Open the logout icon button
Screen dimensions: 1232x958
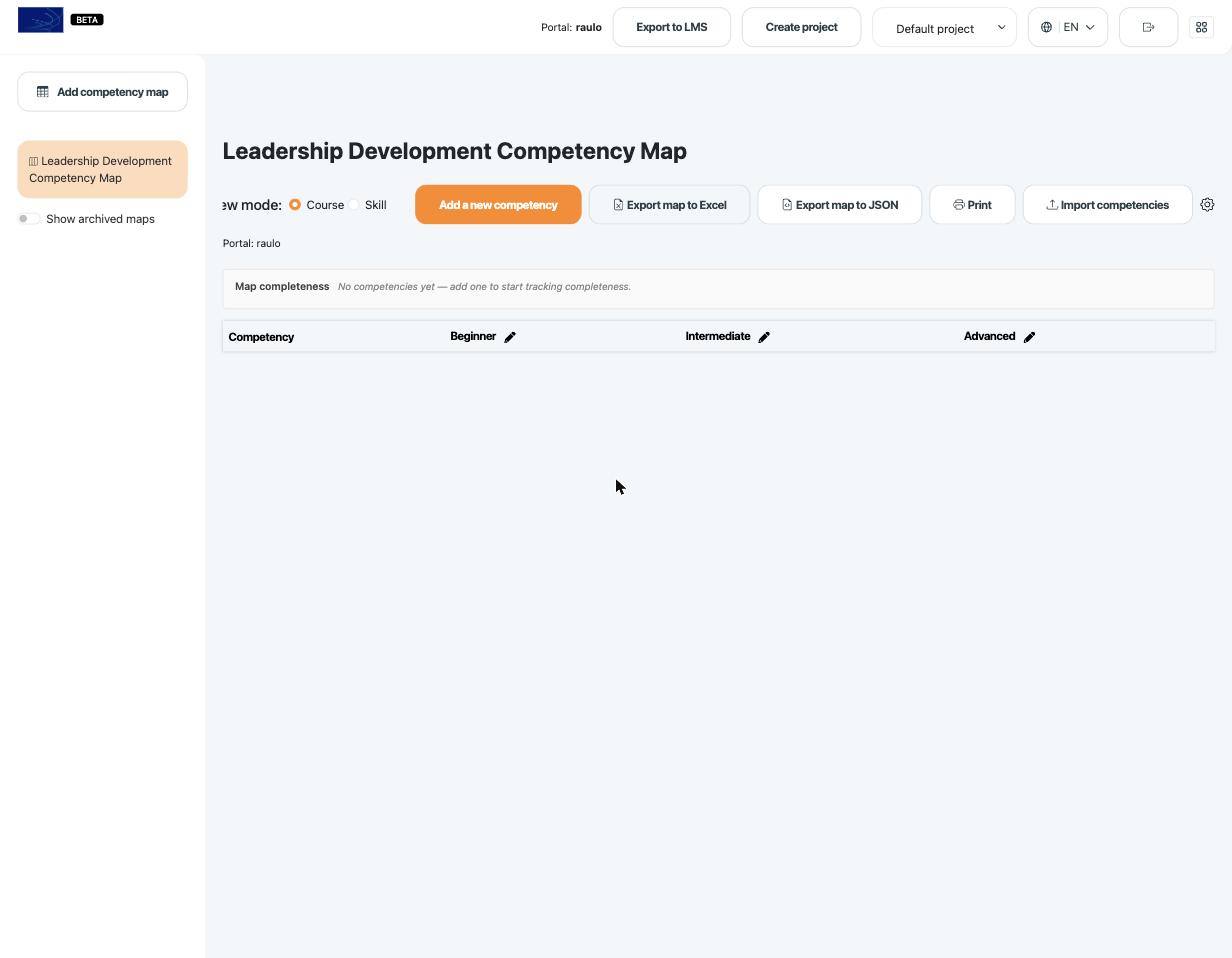tap(1148, 27)
